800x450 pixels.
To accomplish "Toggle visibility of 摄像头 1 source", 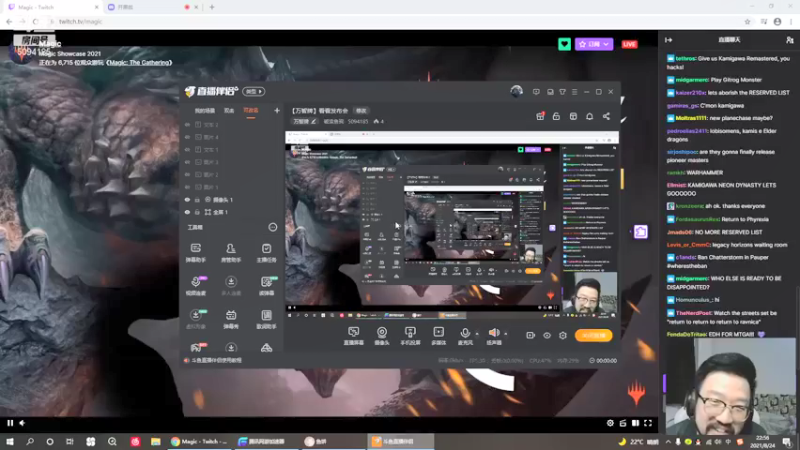I will coord(187,200).
